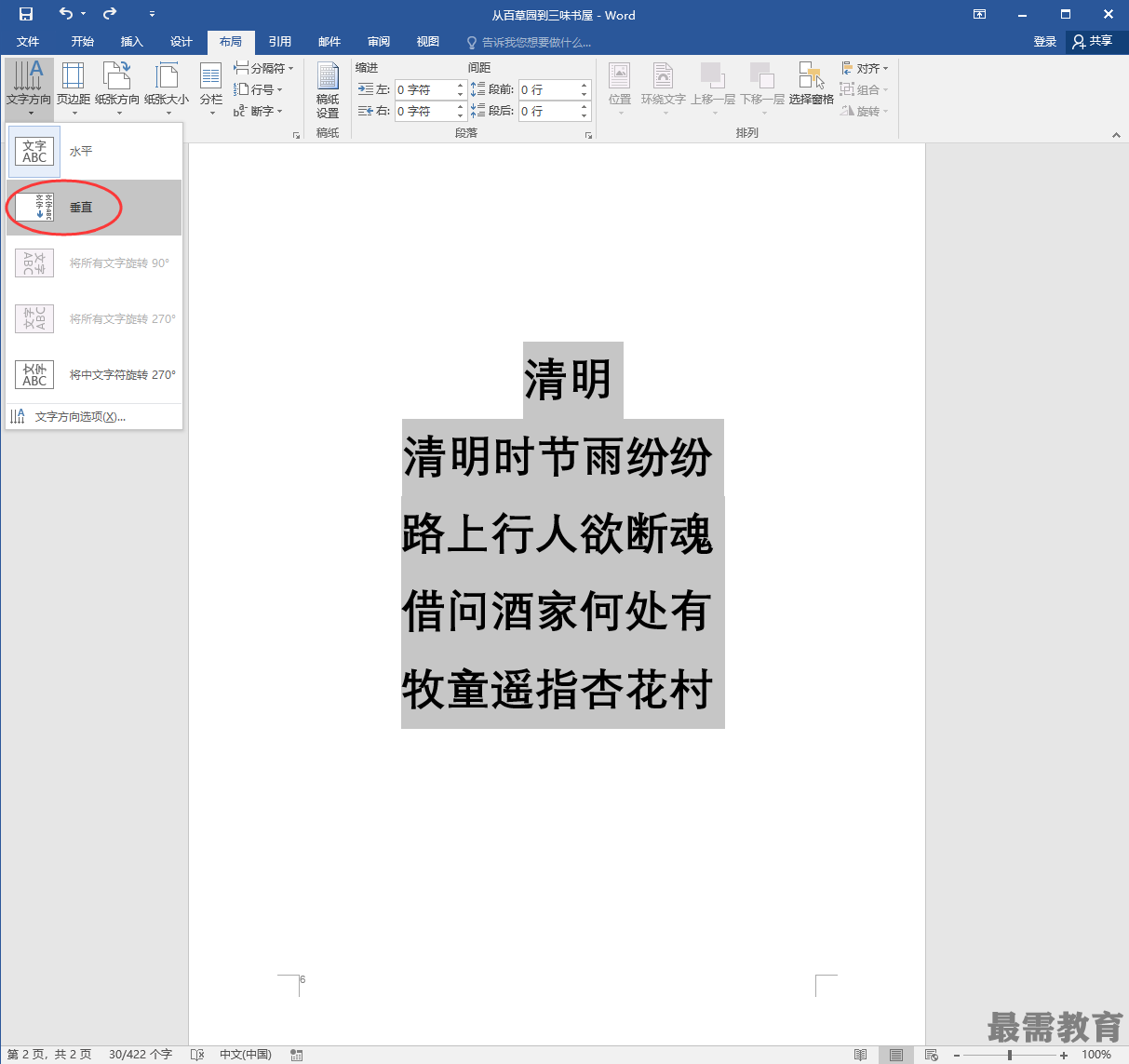Open the 组合 group dropdown
This screenshot has width=1129, height=1064.
(x=865, y=89)
